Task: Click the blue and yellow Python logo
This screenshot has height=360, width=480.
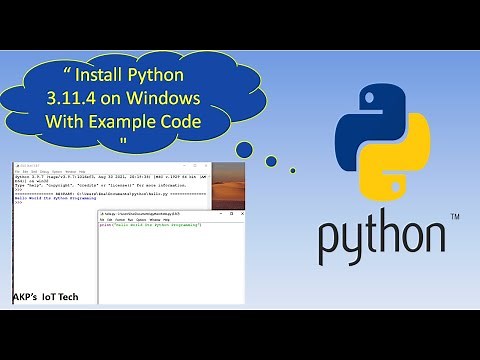Action: (382, 142)
